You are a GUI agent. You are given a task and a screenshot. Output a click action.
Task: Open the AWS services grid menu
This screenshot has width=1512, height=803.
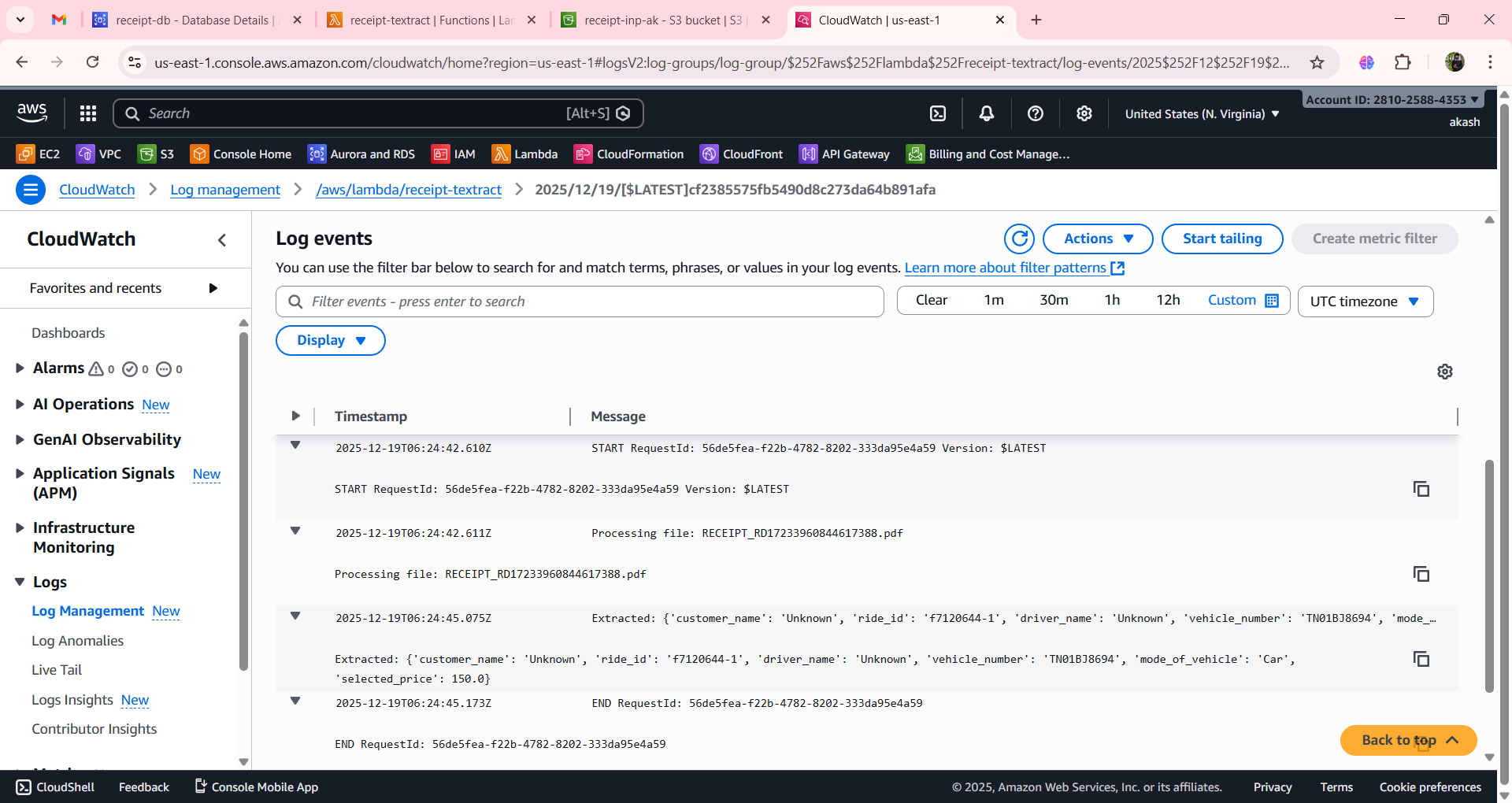(x=87, y=113)
